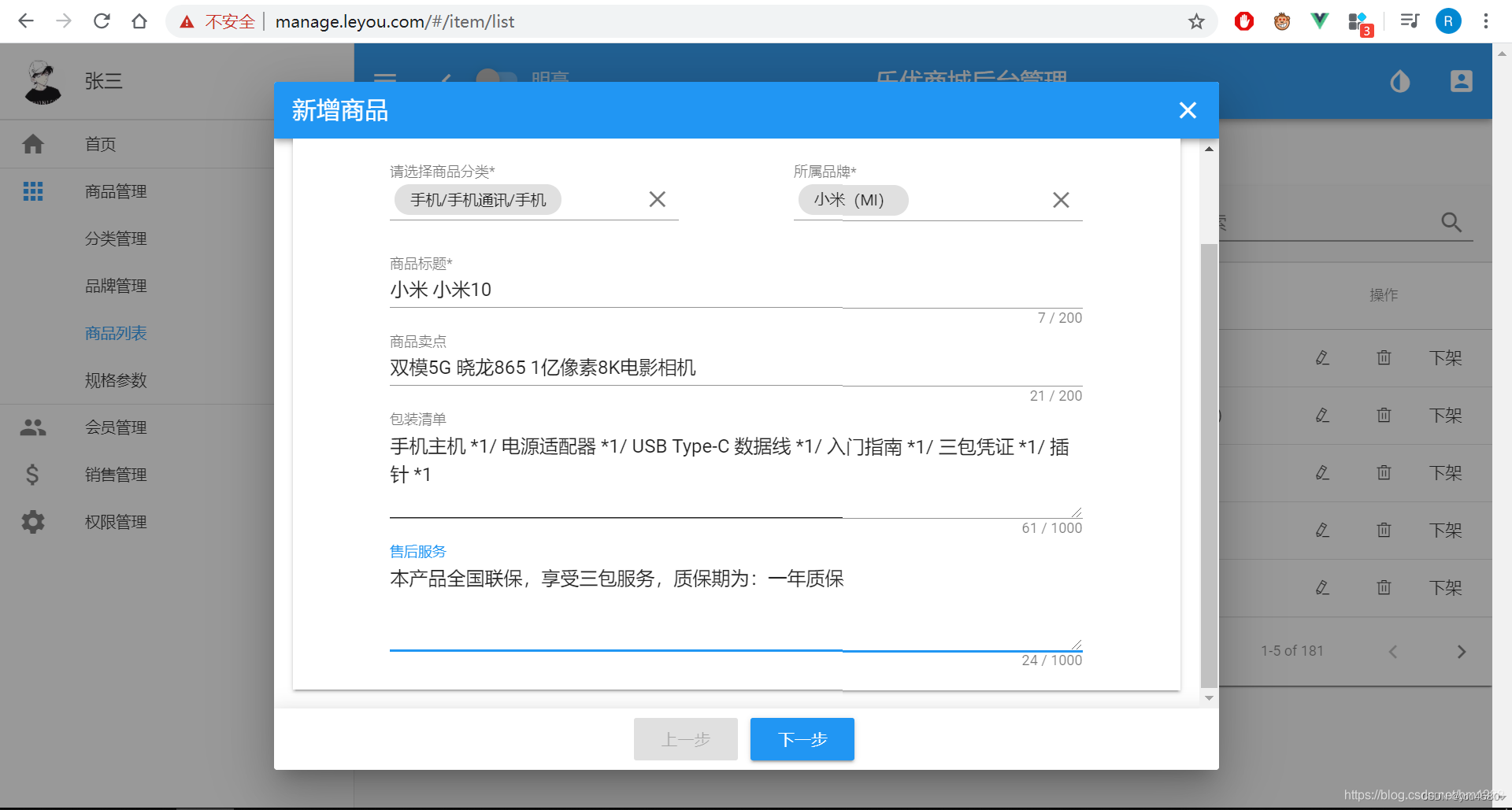Go to previous page of product table
This screenshot has height=810, width=1512.
tap(1393, 652)
